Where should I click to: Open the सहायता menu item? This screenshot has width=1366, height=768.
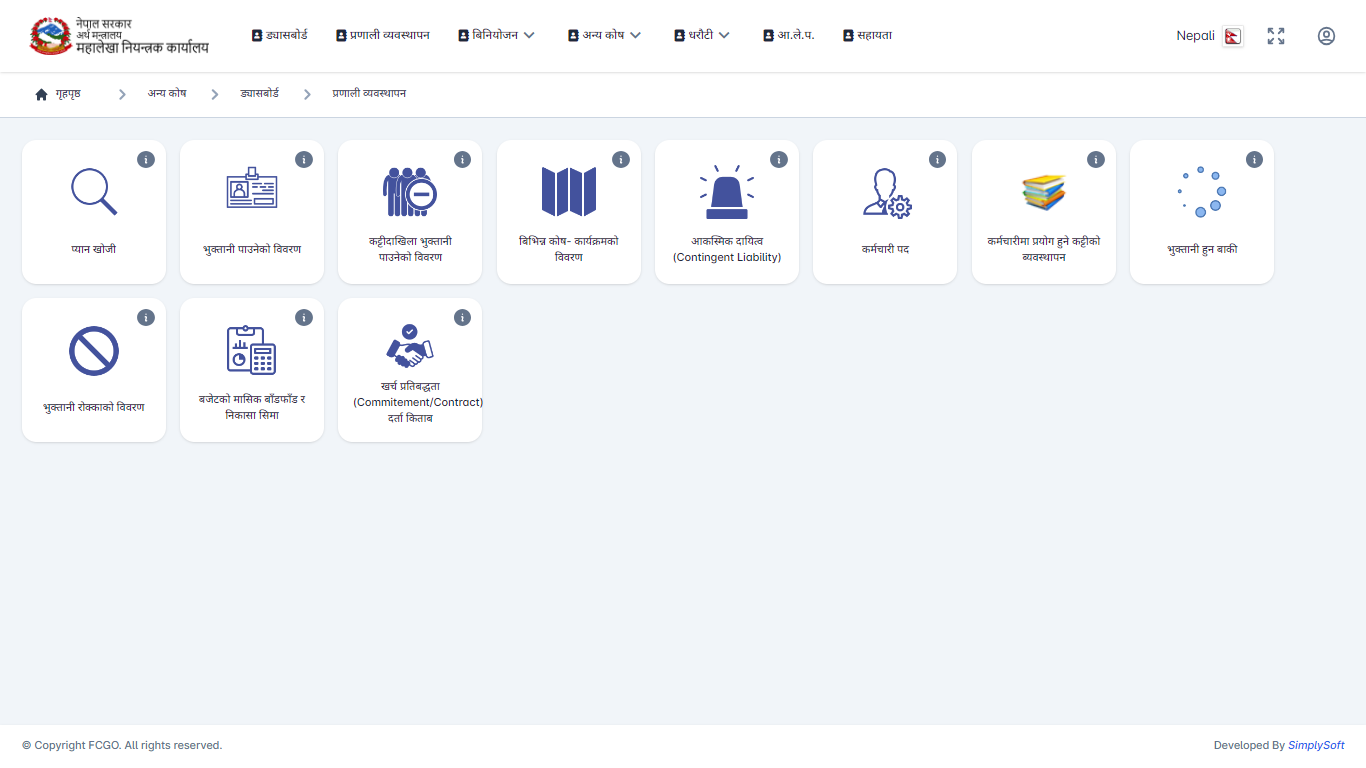coord(867,35)
